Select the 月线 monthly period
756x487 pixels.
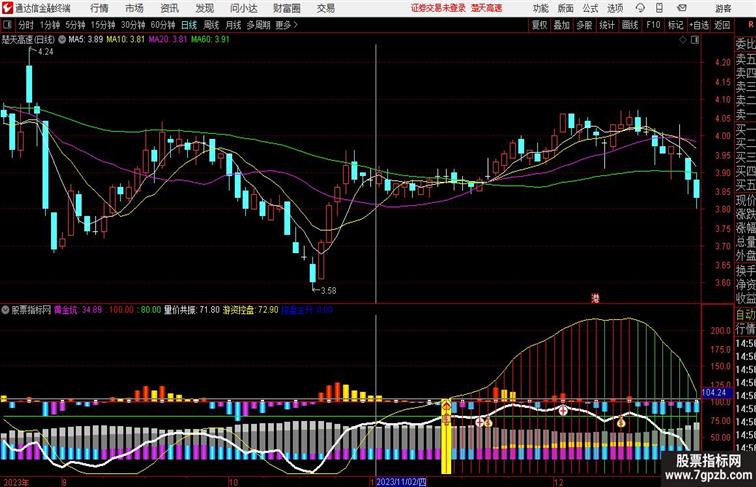click(x=233, y=25)
